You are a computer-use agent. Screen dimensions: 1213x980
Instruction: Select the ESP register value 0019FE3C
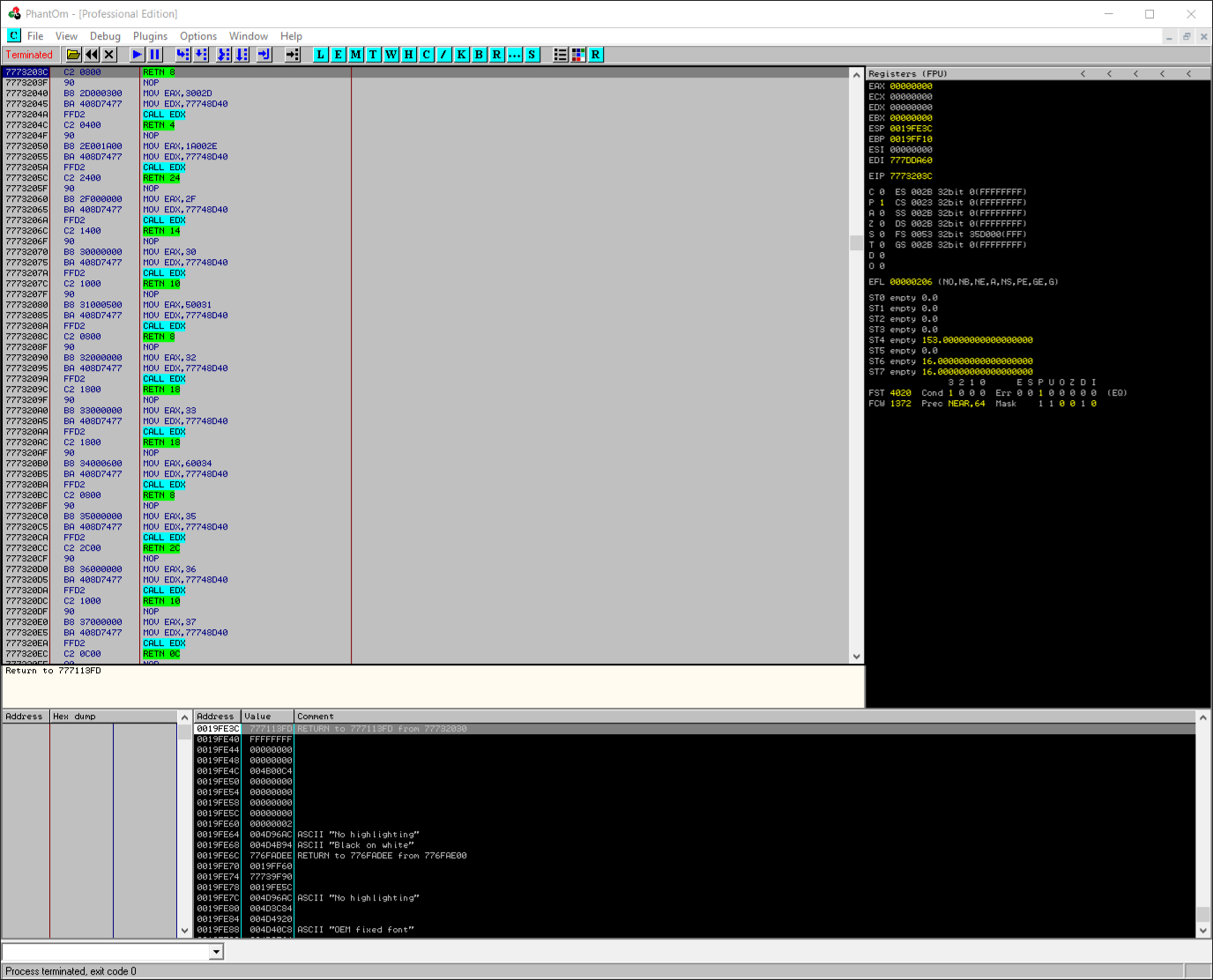tap(911, 129)
